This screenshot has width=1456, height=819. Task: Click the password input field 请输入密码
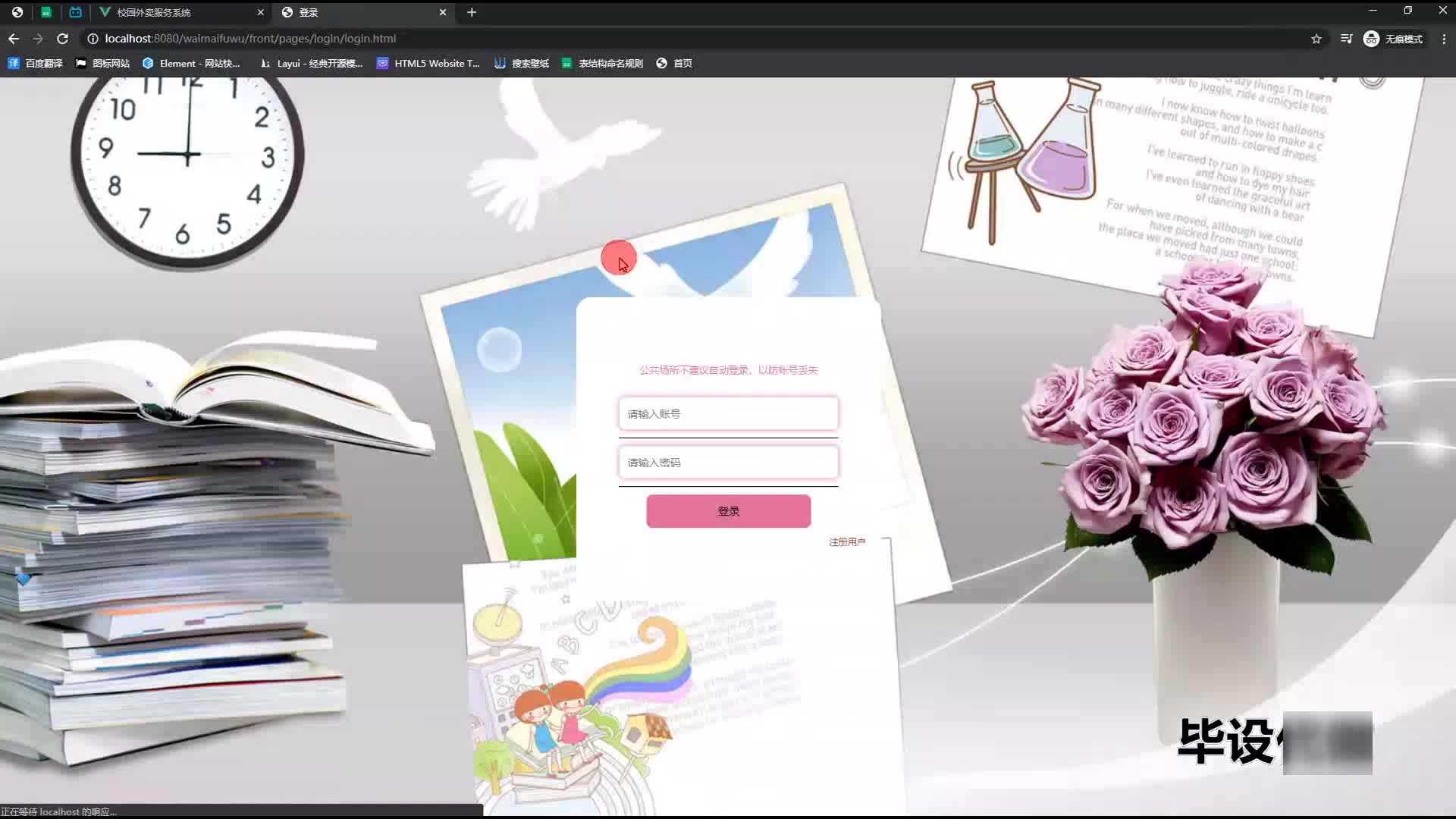(x=728, y=463)
